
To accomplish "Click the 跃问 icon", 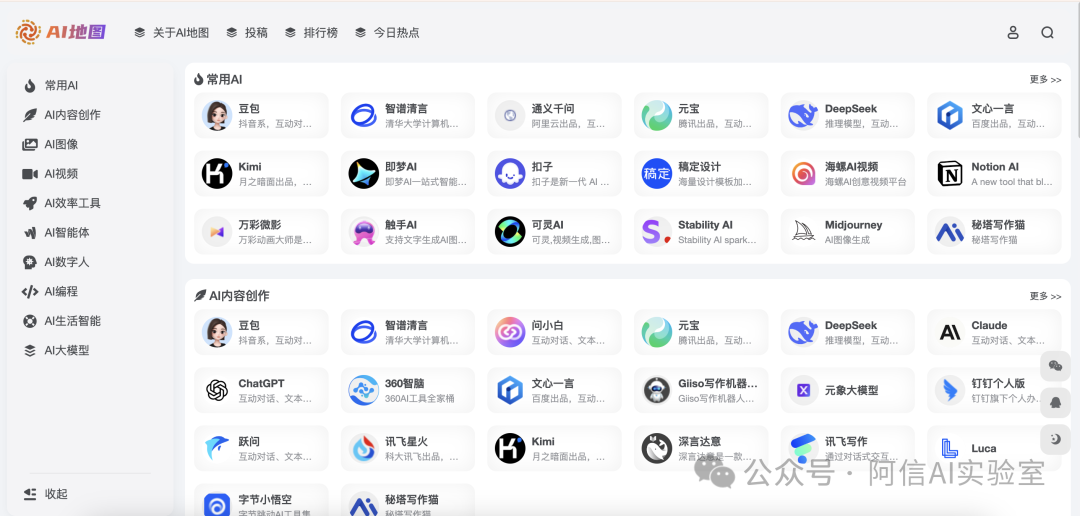I will [216, 448].
